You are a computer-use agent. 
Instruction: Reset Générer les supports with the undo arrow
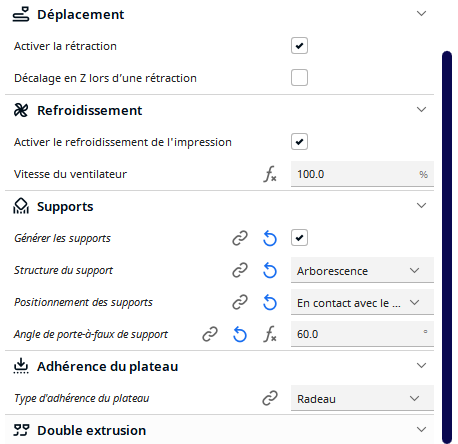coord(270,238)
